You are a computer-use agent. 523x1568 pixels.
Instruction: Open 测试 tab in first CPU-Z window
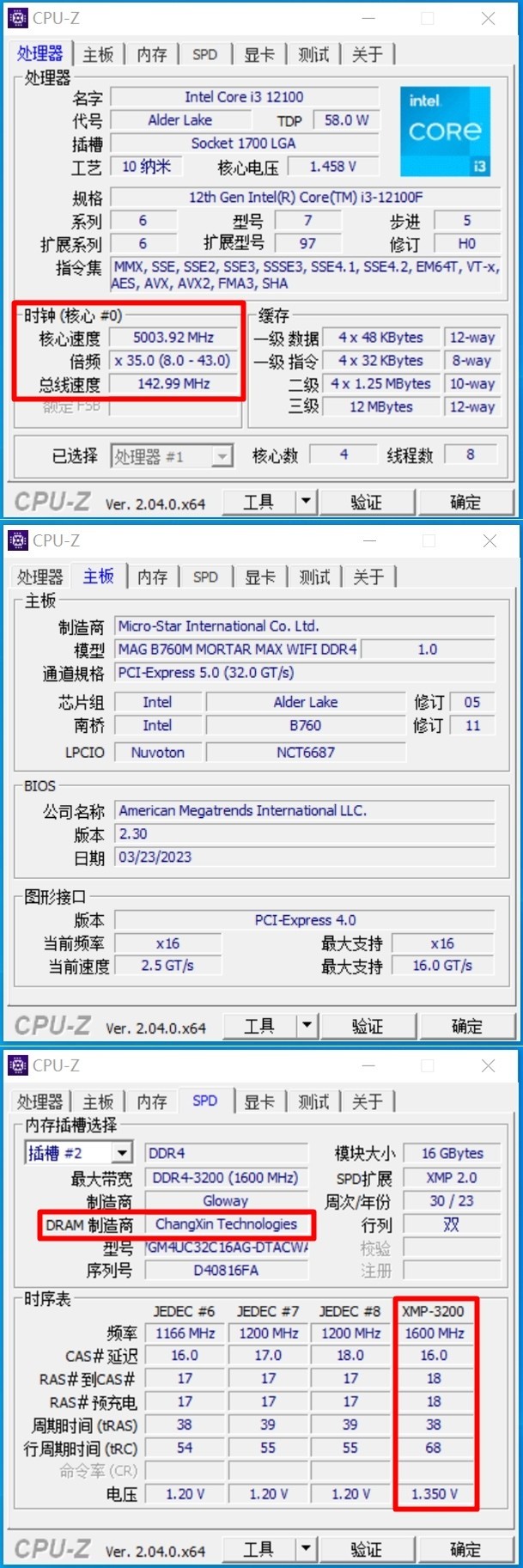tap(313, 55)
